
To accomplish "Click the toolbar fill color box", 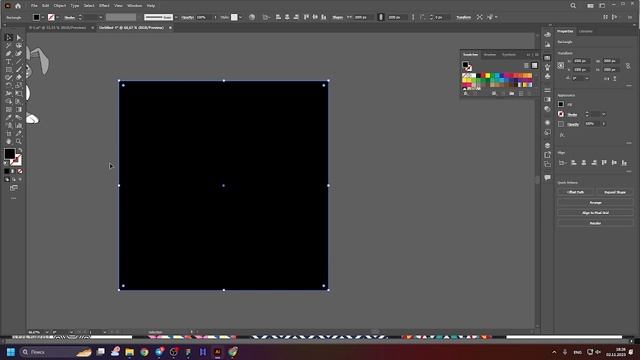I will (x=9, y=154).
